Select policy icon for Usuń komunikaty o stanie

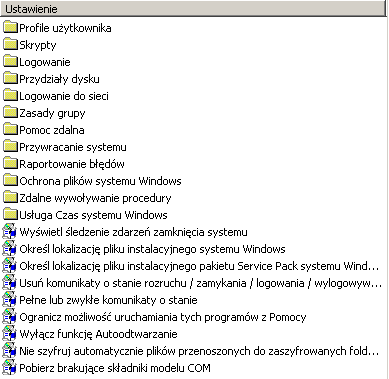[10, 282]
